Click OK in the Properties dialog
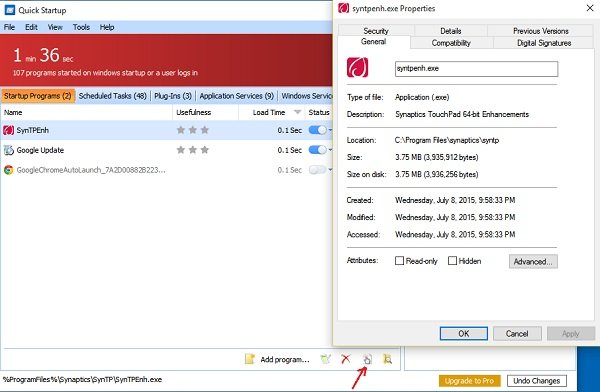This screenshot has width=600, height=392. pyautogui.click(x=464, y=333)
